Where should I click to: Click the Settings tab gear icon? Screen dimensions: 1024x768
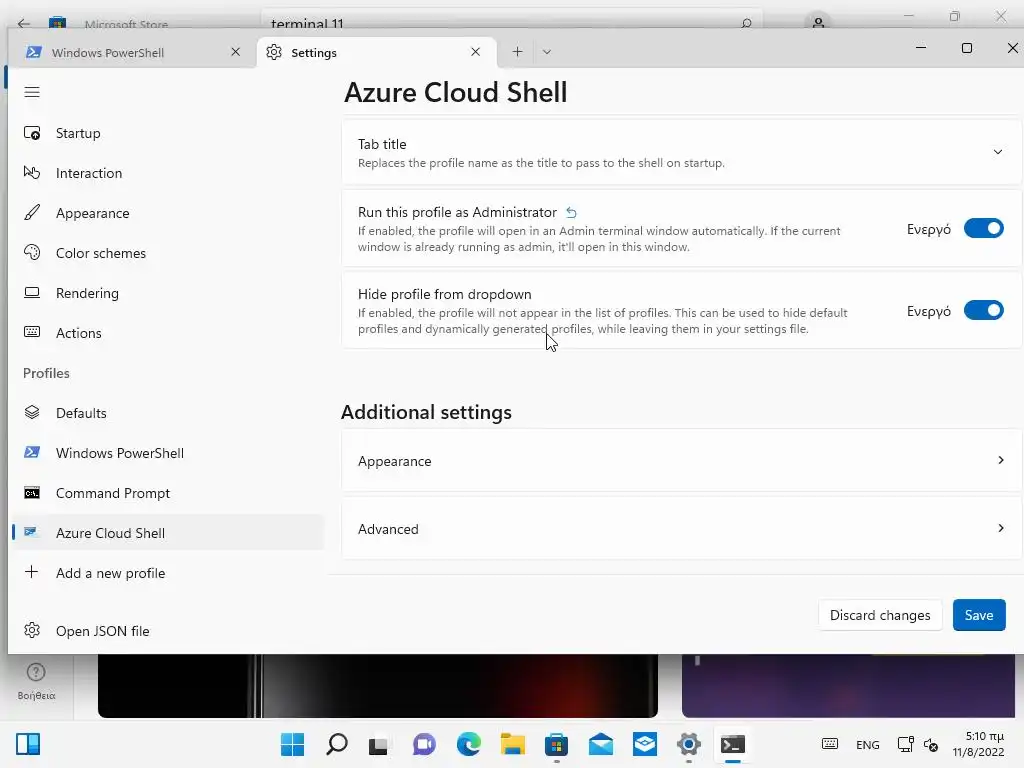click(274, 52)
